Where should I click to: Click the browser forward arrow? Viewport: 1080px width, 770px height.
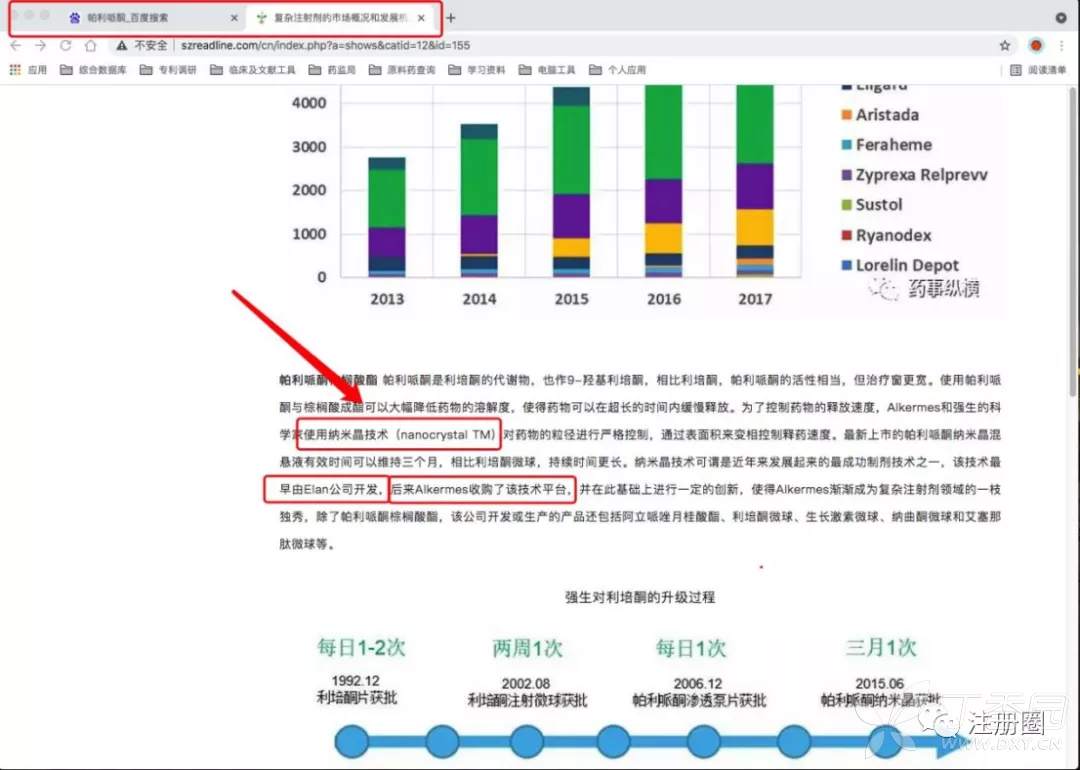(41, 45)
